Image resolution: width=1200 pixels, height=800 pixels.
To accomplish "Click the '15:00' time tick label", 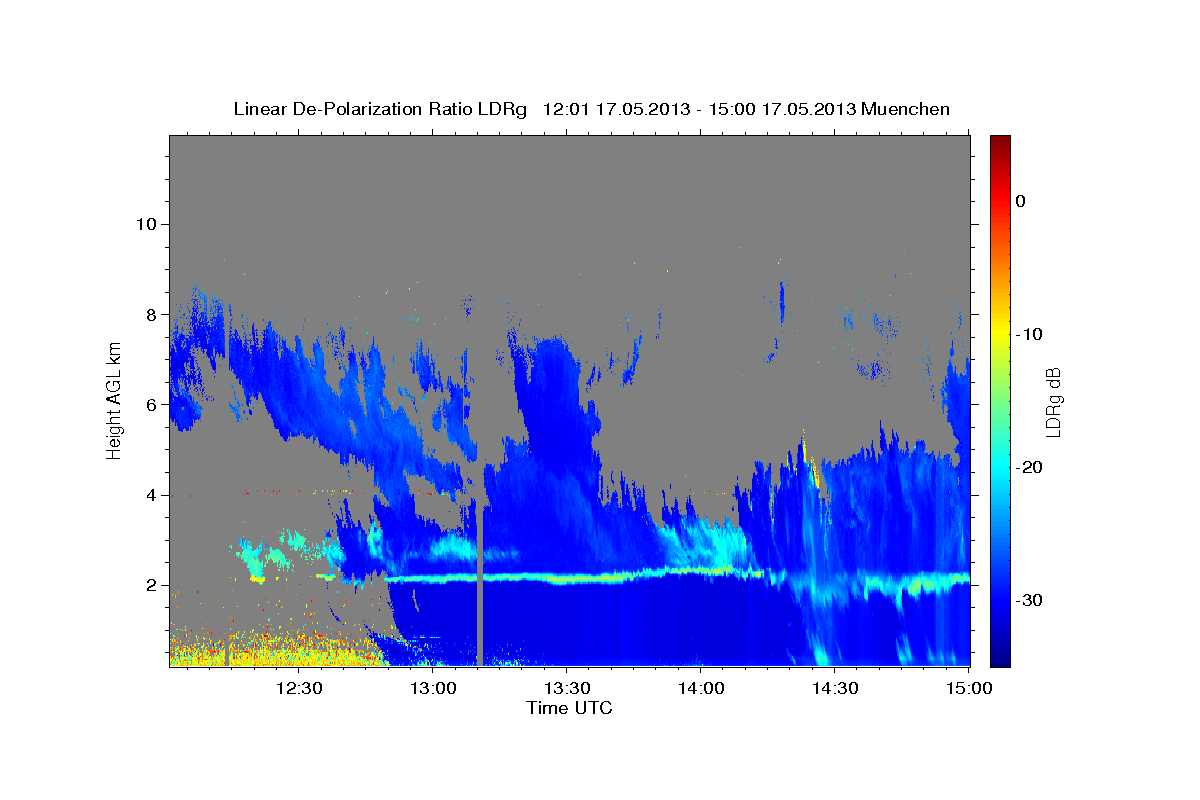I will 967,688.
